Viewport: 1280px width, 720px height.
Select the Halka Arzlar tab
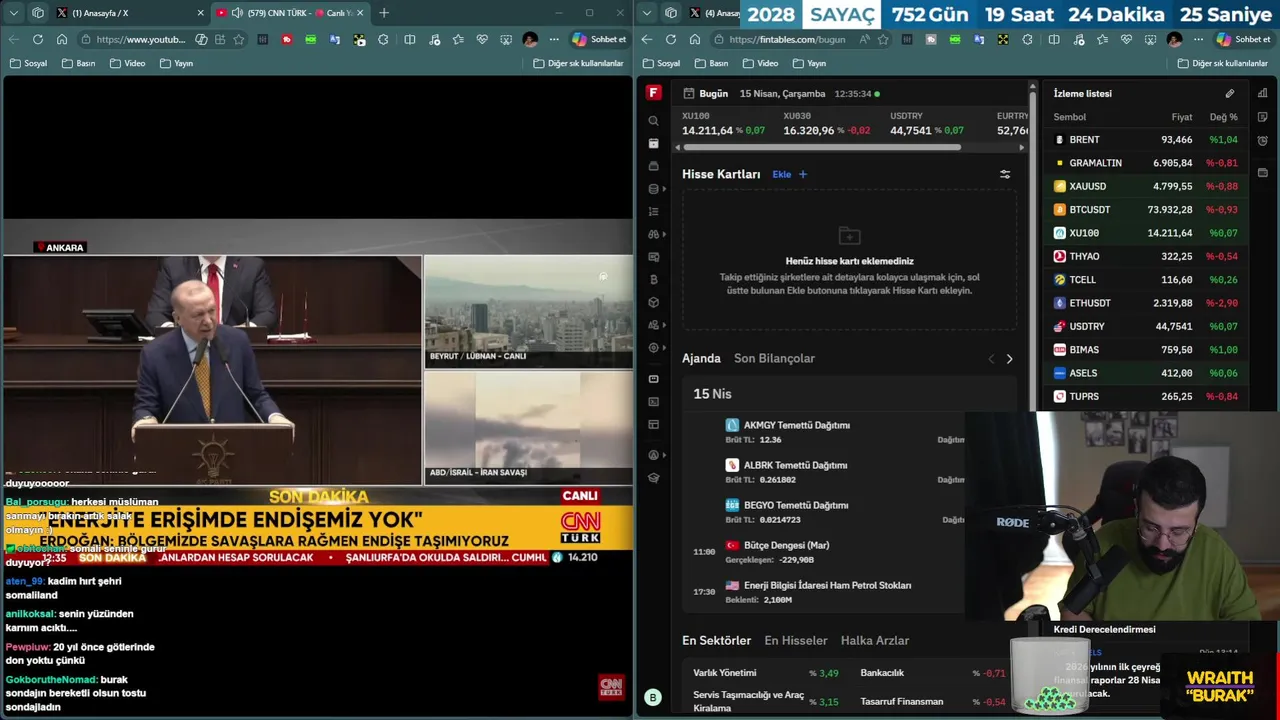tap(875, 640)
